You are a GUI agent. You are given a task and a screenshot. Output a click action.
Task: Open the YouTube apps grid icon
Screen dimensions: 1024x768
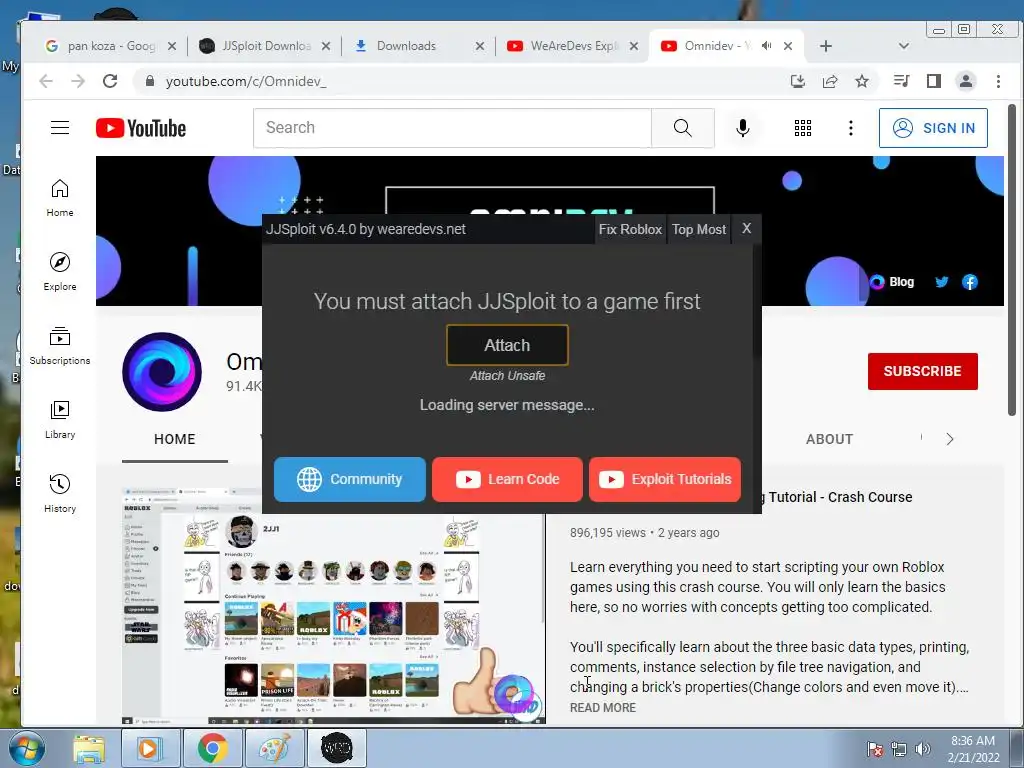[x=803, y=128]
